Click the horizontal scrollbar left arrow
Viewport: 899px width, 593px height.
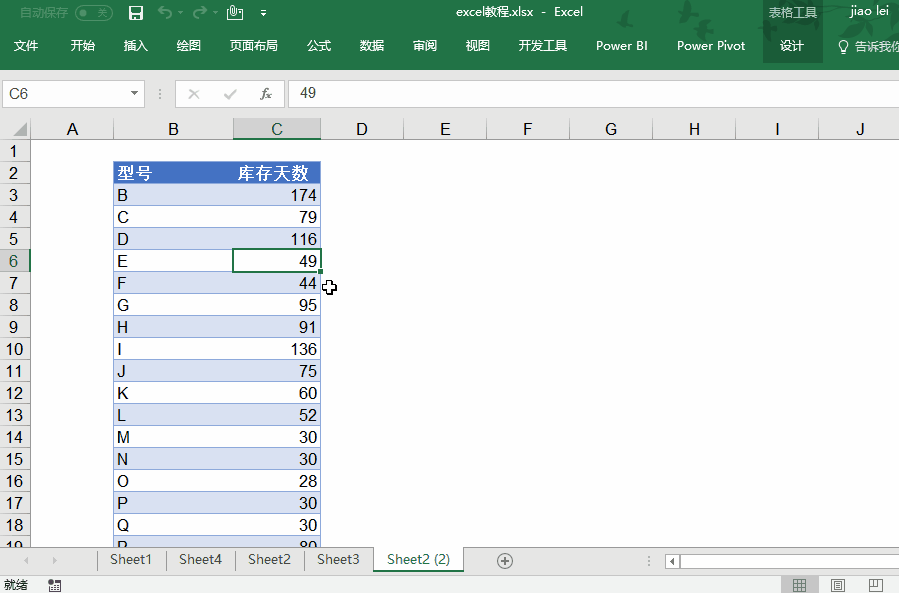pos(673,561)
